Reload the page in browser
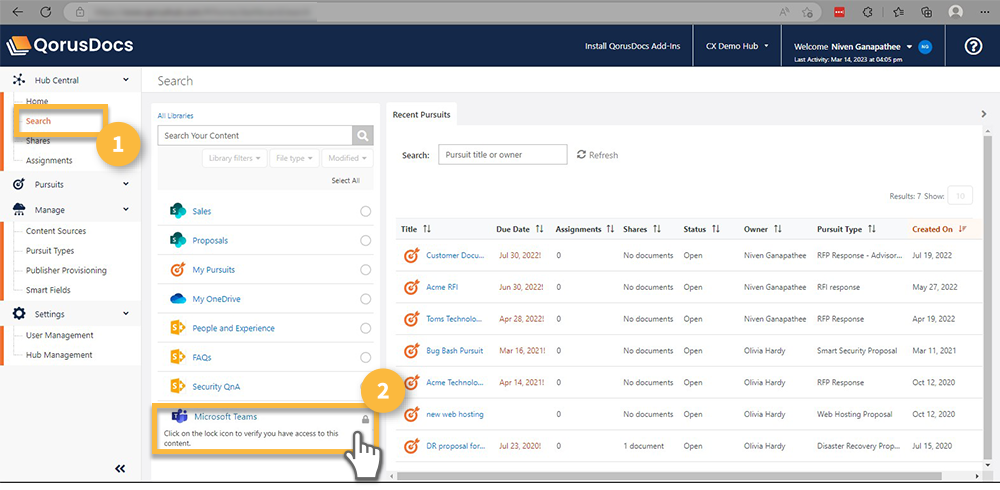 [45, 11]
